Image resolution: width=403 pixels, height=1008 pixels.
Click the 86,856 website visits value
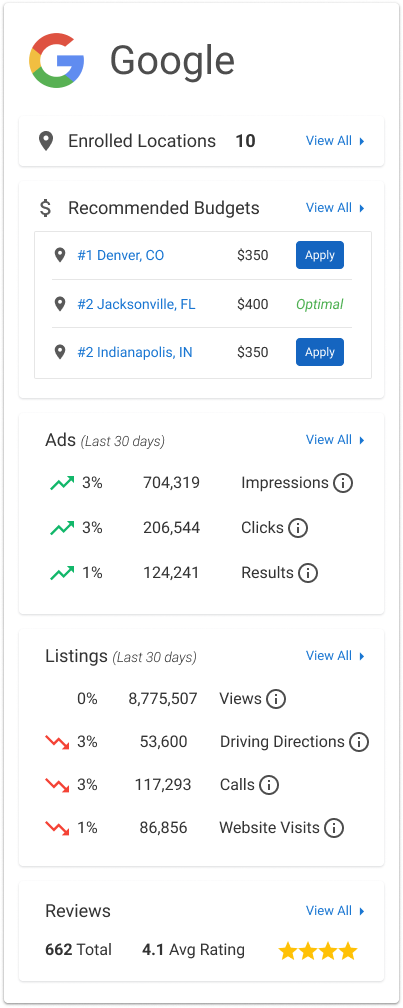click(x=163, y=828)
